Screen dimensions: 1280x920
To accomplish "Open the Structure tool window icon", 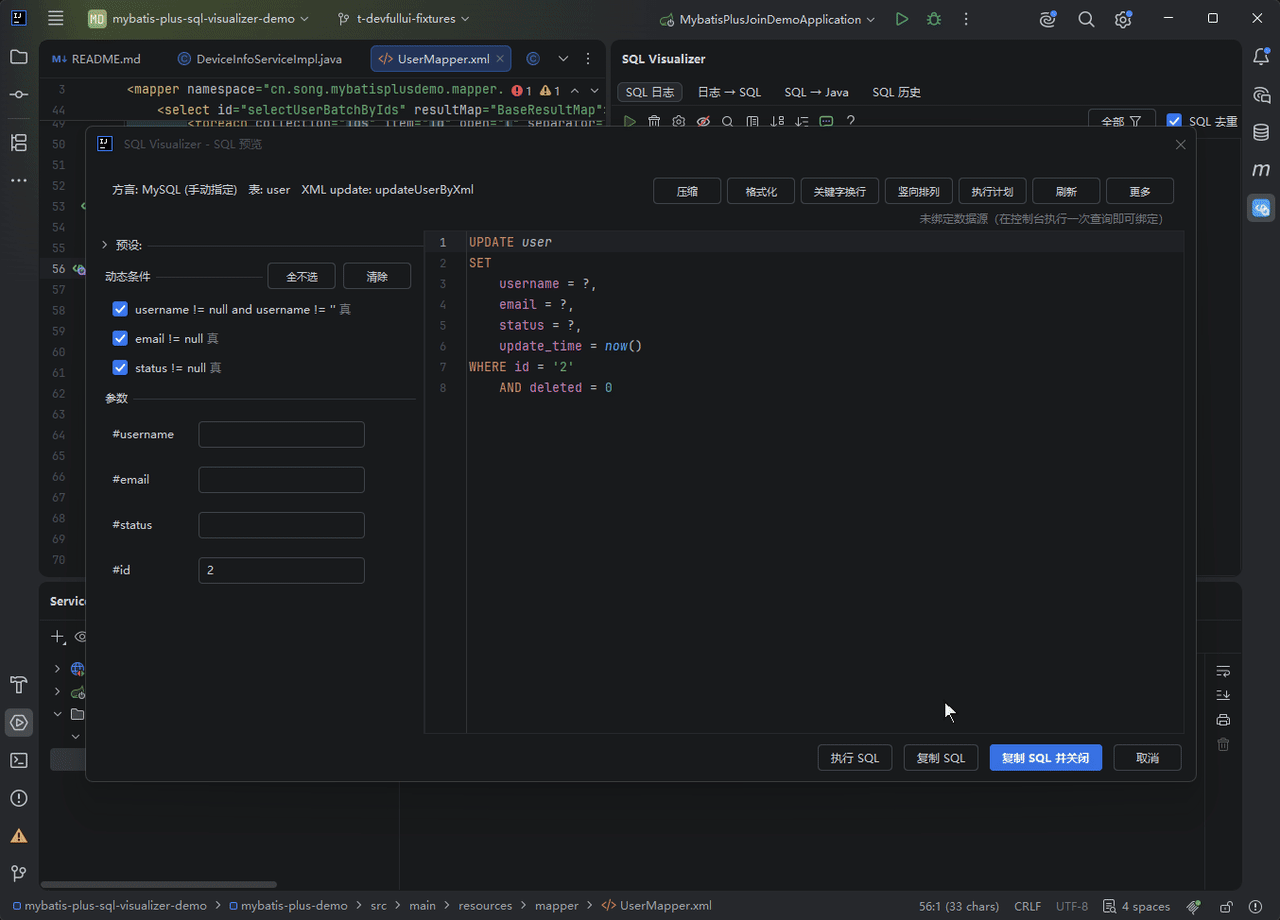I will click(19, 142).
